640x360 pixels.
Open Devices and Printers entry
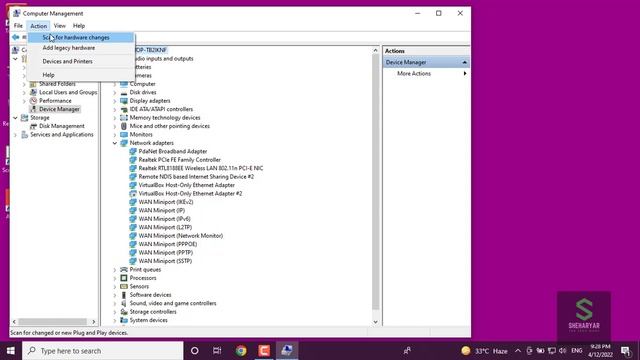tap(81, 61)
